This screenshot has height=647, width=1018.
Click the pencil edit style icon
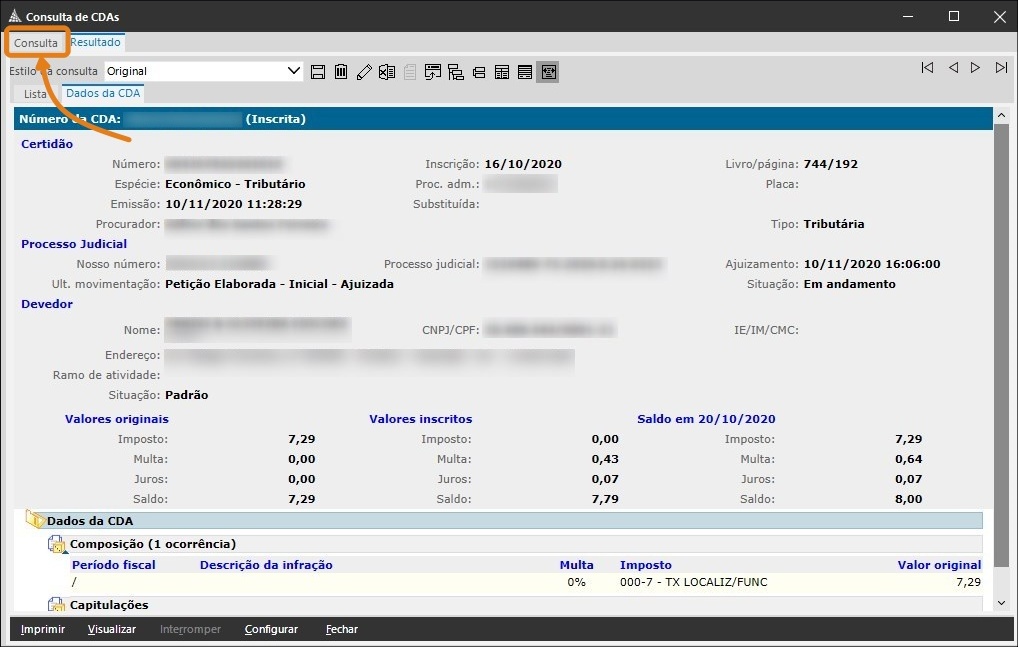click(x=364, y=72)
